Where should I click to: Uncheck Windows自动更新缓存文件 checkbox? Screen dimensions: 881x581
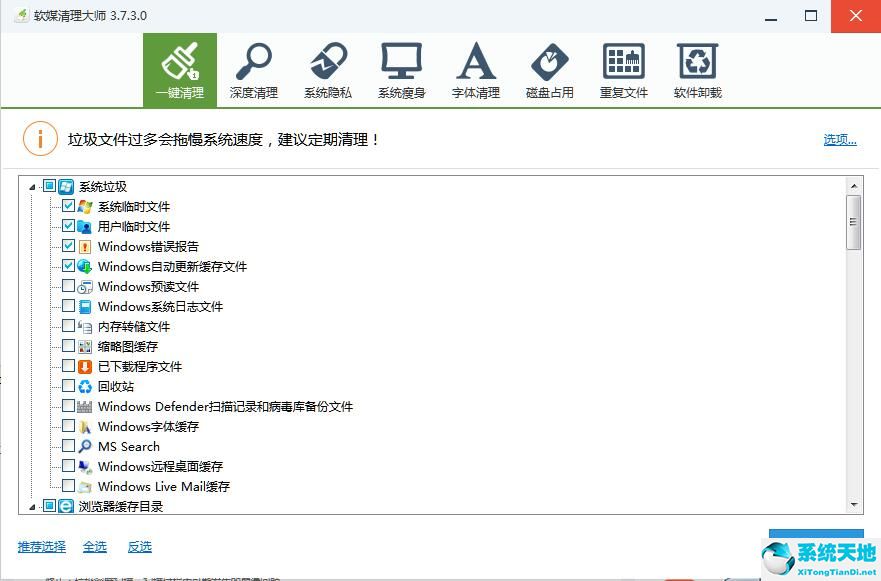[68, 266]
